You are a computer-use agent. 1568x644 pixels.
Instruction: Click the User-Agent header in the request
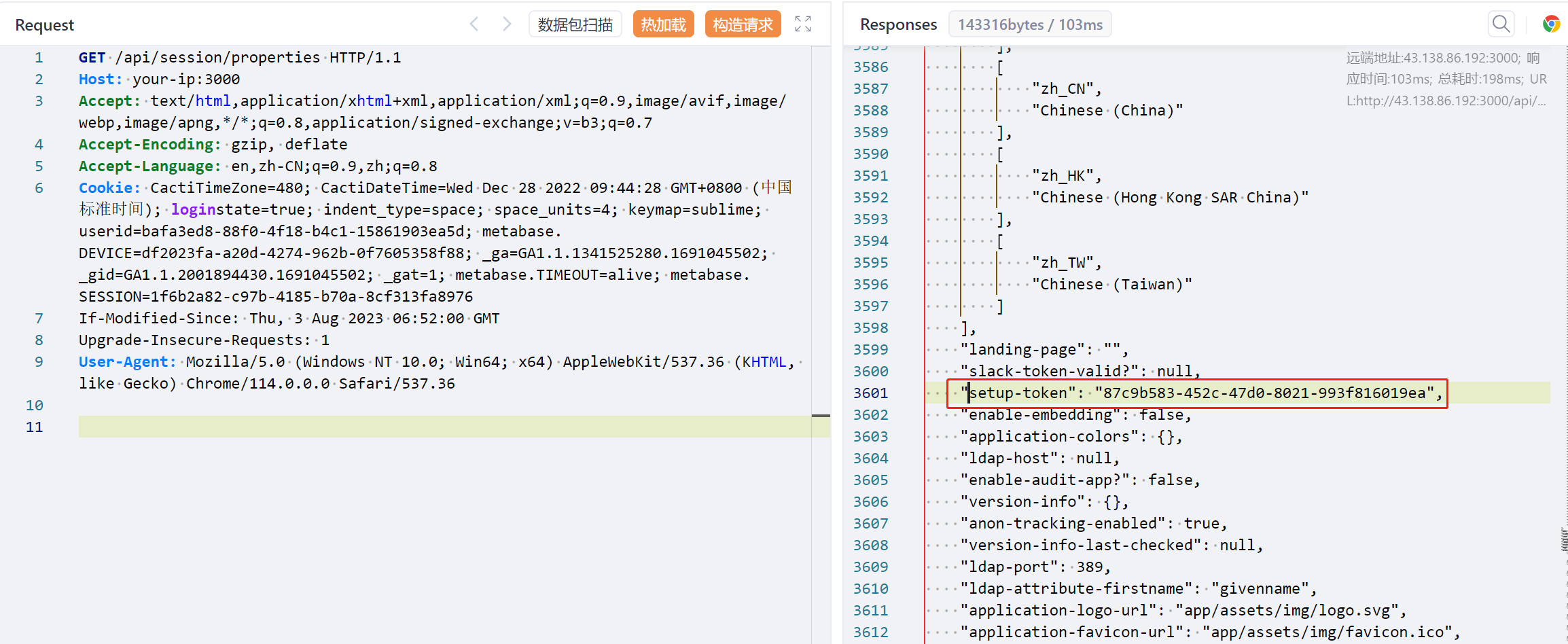point(126,362)
